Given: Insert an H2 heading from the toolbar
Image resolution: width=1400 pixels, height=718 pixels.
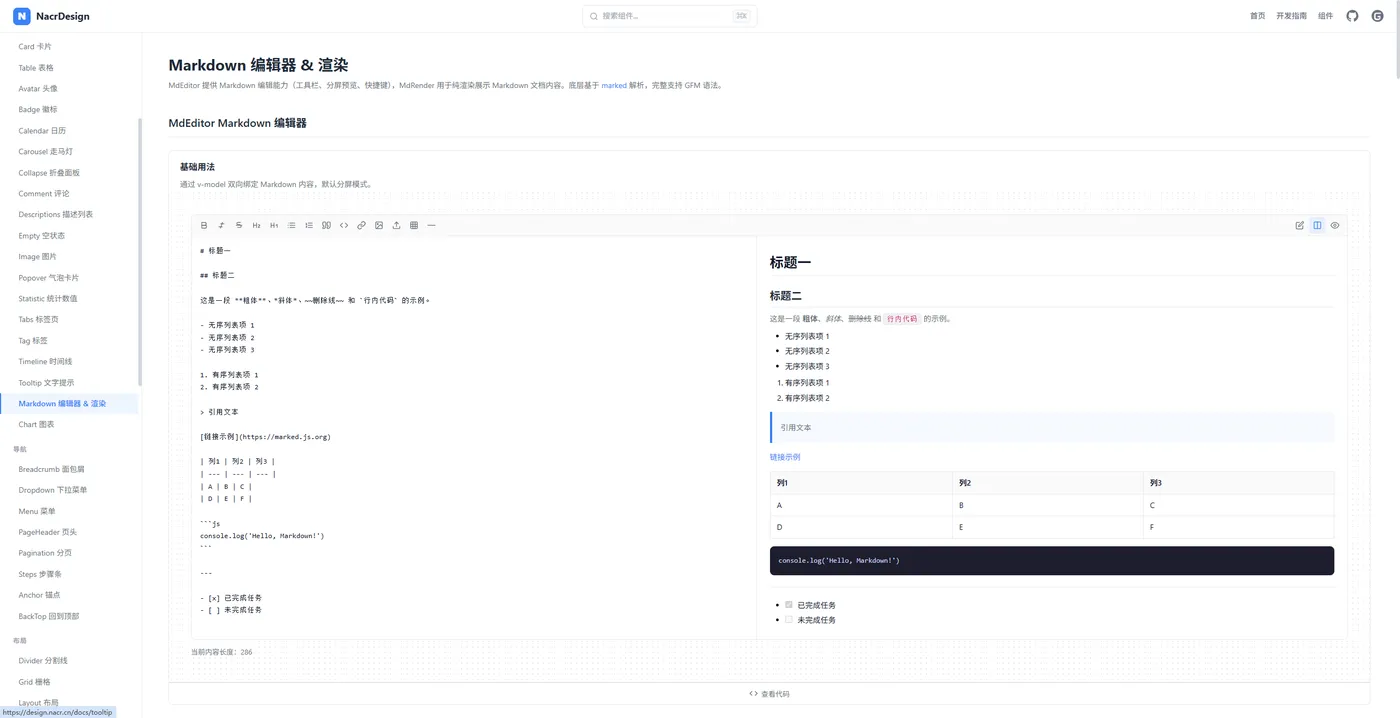Looking at the screenshot, I should [x=257, y=225].
